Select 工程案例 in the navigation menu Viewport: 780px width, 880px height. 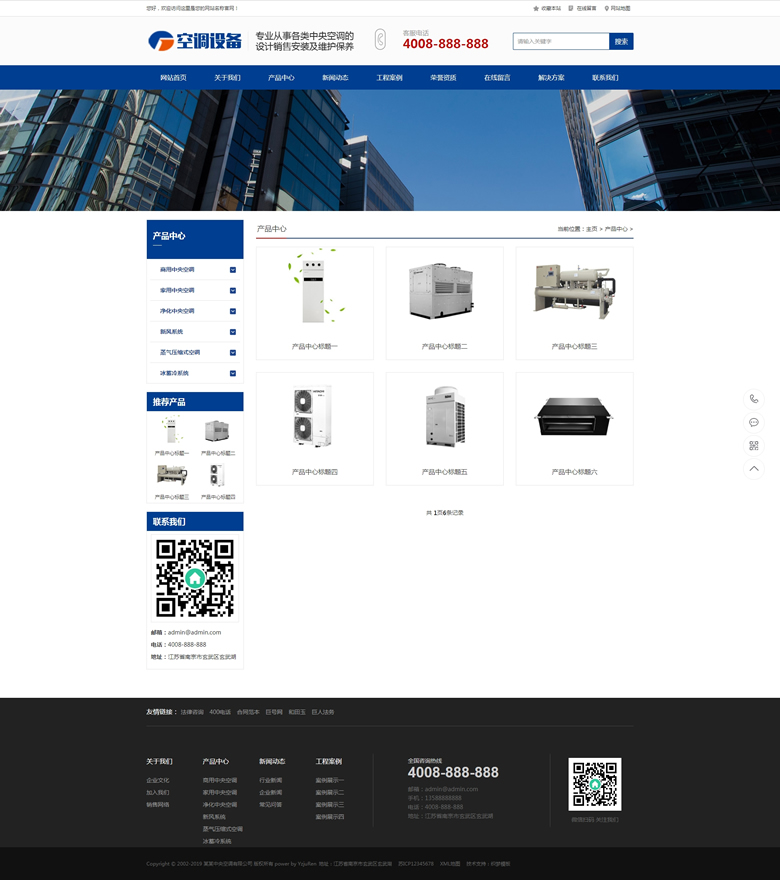[389, 78]
